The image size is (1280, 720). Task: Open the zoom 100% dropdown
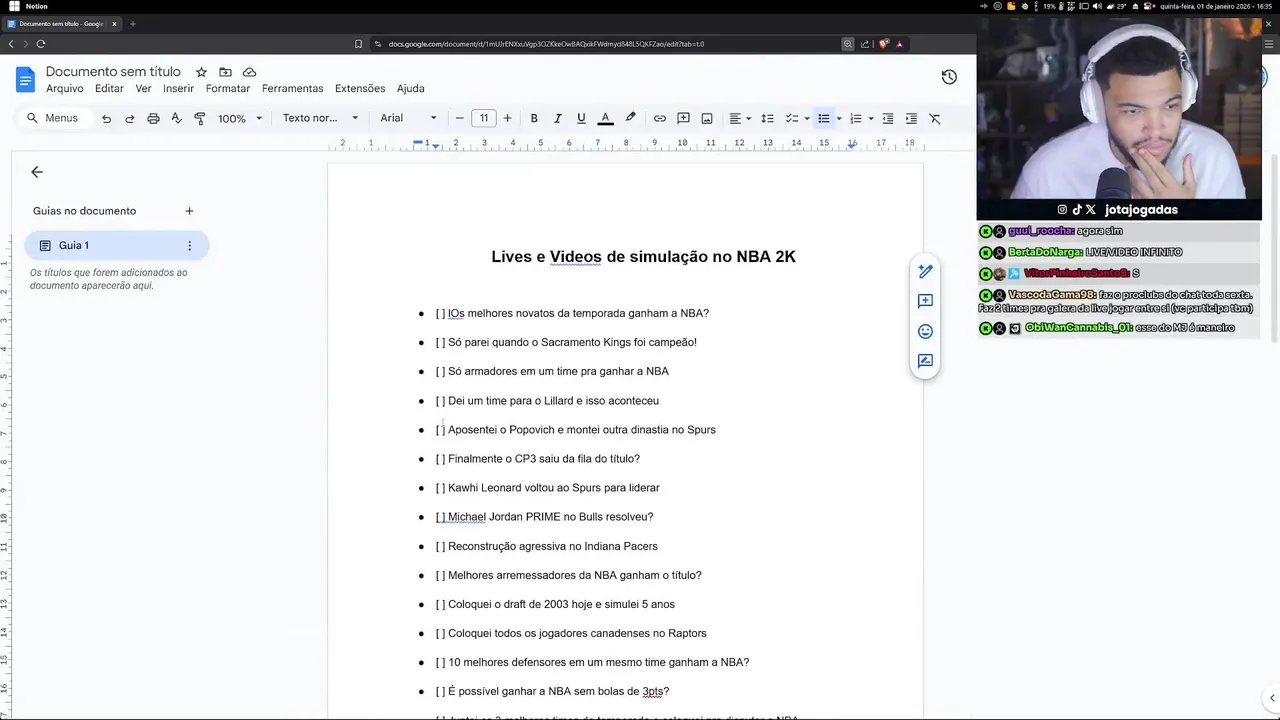point(240,118)
